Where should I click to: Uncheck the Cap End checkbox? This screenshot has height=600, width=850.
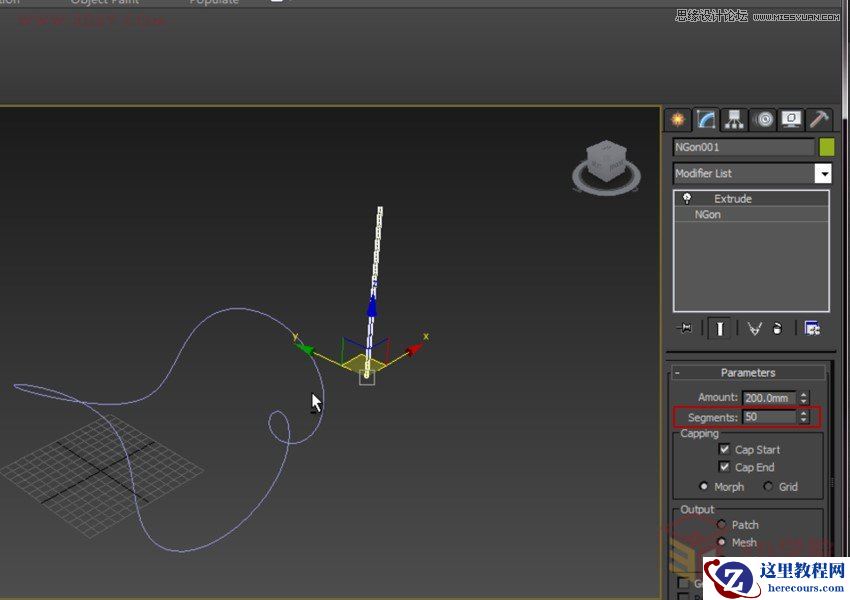725,467
